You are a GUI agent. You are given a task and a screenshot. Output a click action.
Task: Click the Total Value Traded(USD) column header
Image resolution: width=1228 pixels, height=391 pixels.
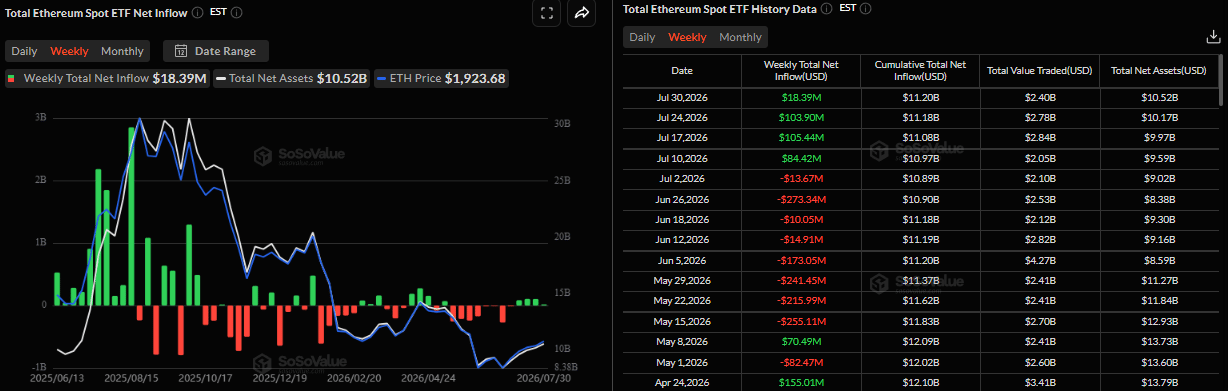point(1039,71)
